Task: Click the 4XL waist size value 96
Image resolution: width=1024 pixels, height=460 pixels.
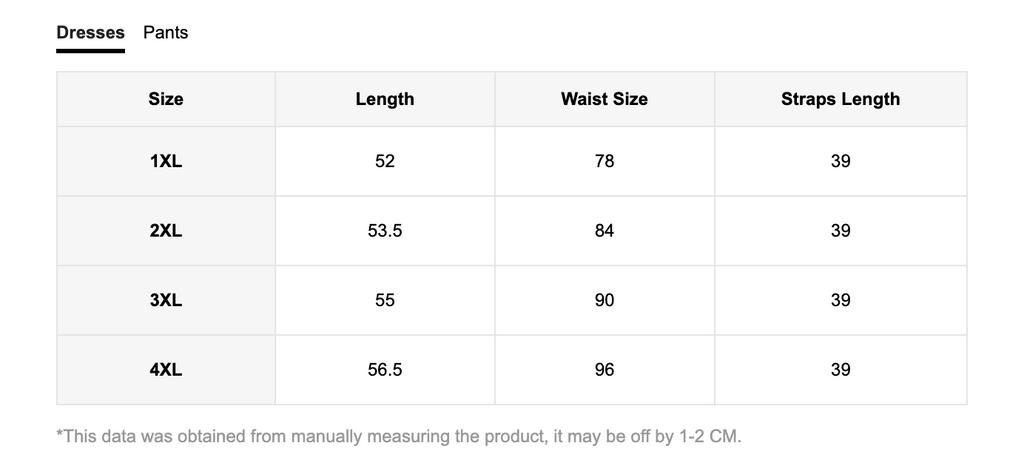Action: (604, 370)
